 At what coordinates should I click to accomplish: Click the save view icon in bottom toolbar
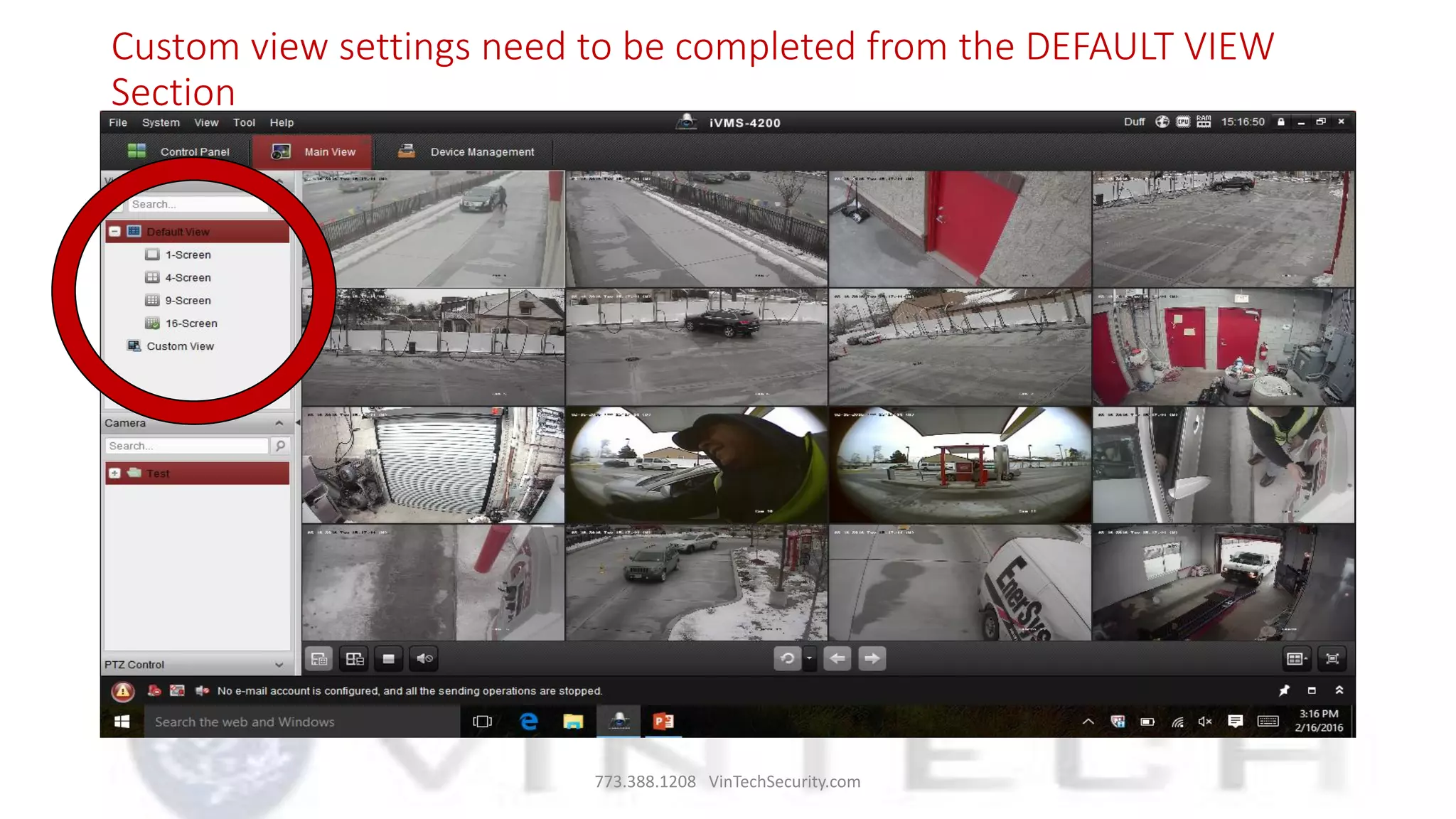pyautogui.click(x=319, y=658)
